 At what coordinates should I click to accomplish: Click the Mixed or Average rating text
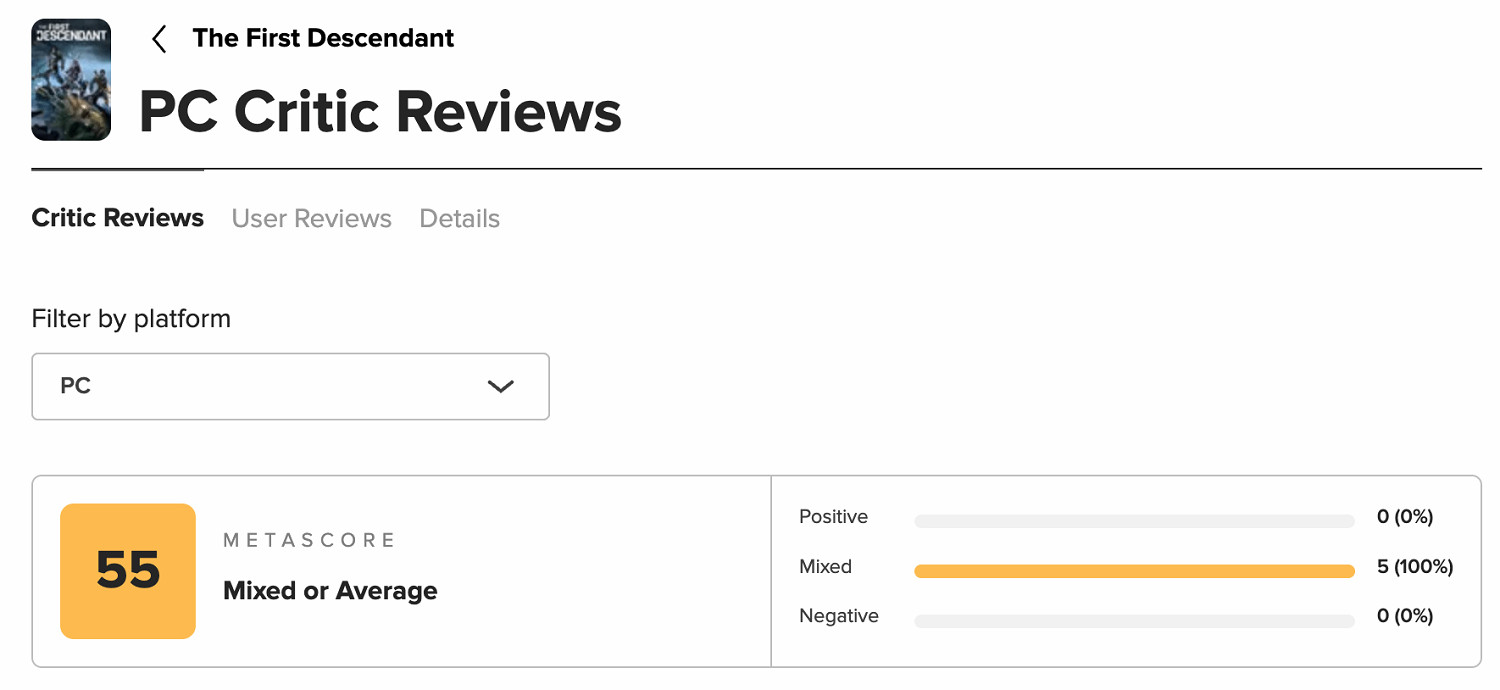click(x=330, y=591)
